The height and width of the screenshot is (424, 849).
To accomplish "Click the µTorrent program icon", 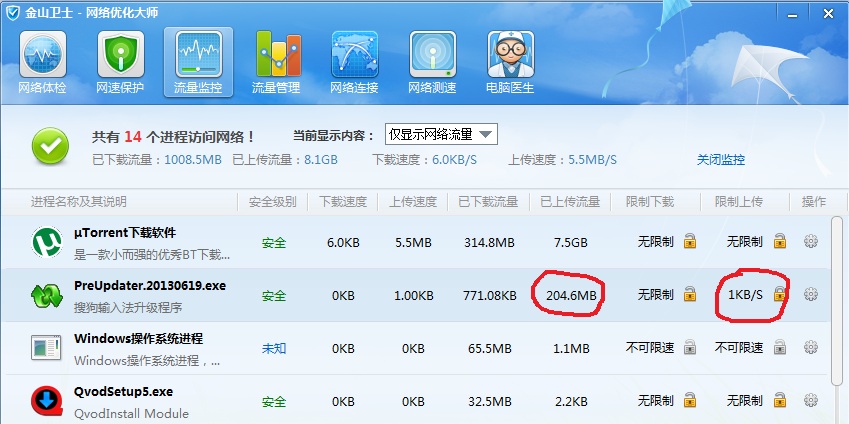I will click(47, 242).
